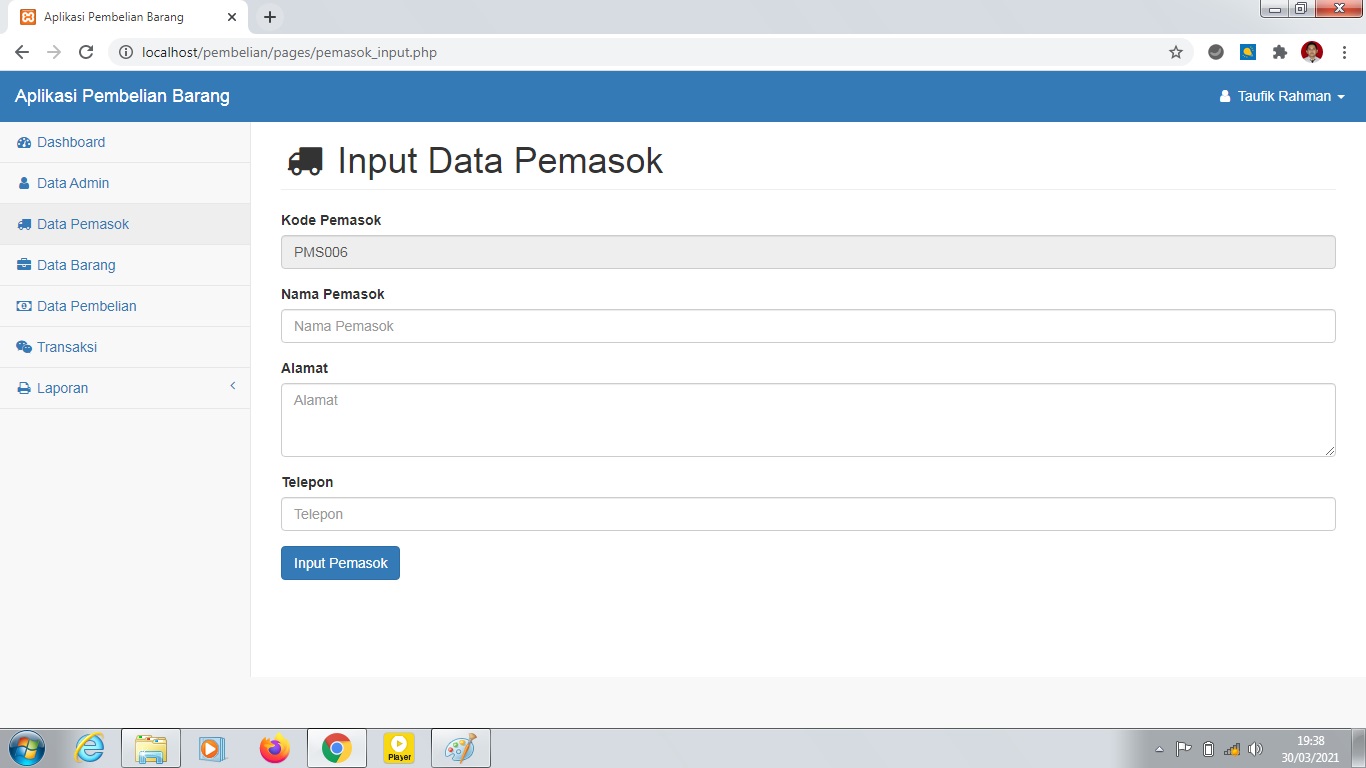This screenshot has height=768, width=1366.
Task: Click the Data Pemasok truck icon
Action: point(24,224)
